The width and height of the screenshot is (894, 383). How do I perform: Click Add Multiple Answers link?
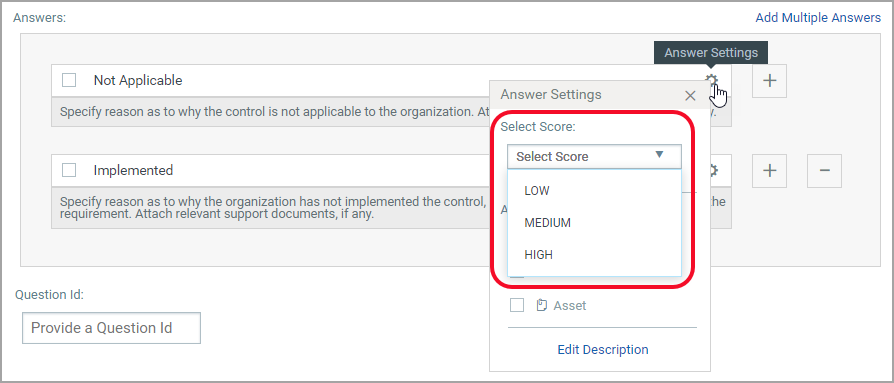pos(818,18)
